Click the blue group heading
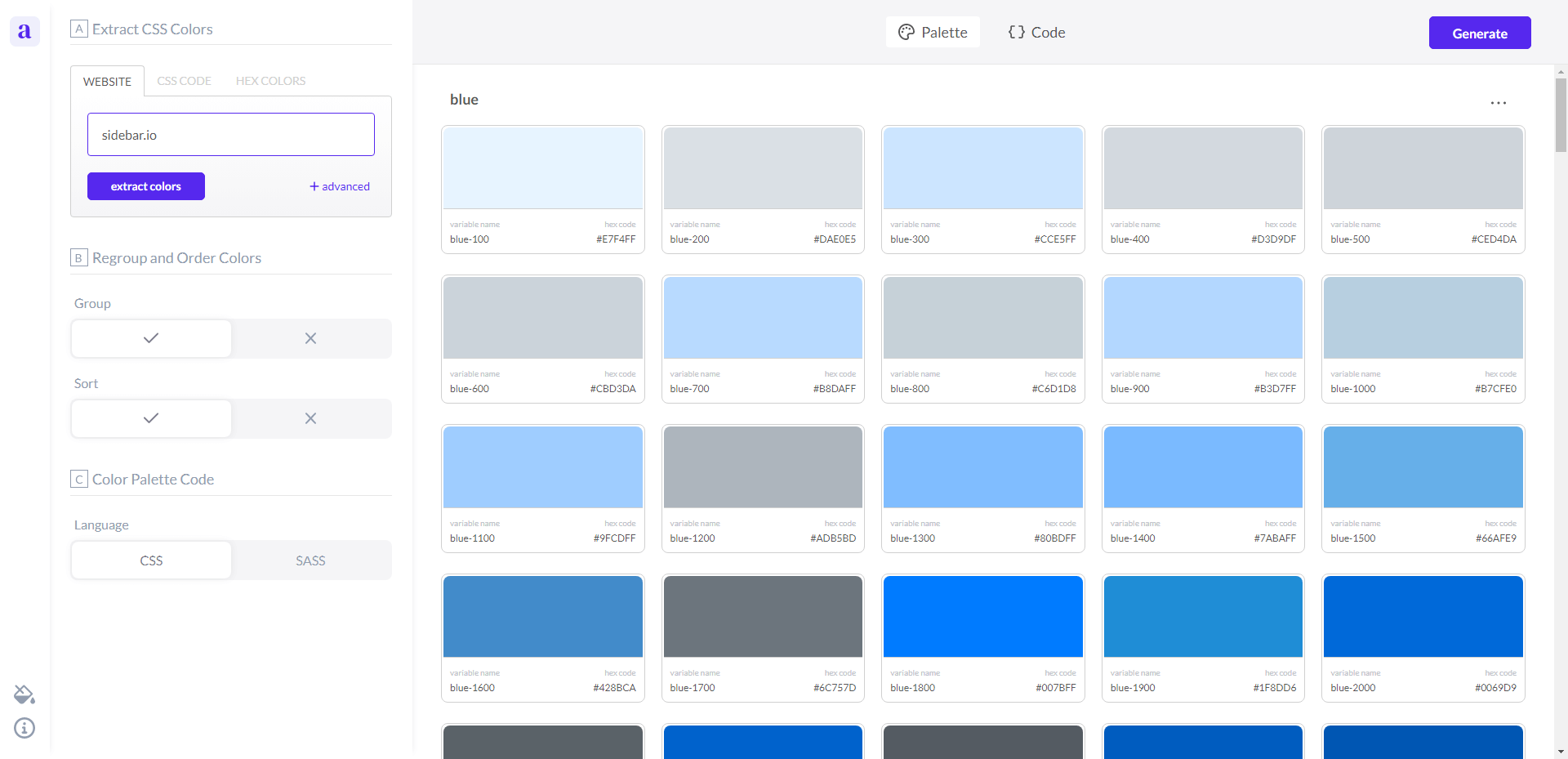This screenshot has height=759, width=1568. point(464,100)
